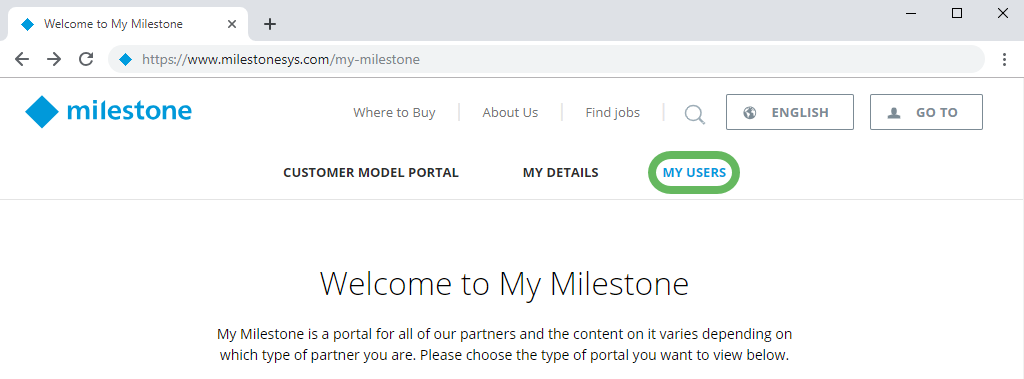Image resolution: width=1024 pixels, height=379 pixels.
Task: Open the Find jobs link
Action: (613, 112)
